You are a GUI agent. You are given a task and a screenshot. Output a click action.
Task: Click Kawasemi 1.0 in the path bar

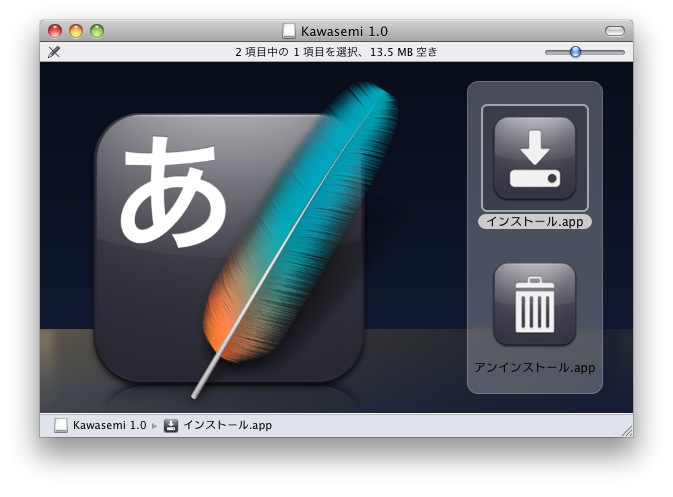coord(100,425)
